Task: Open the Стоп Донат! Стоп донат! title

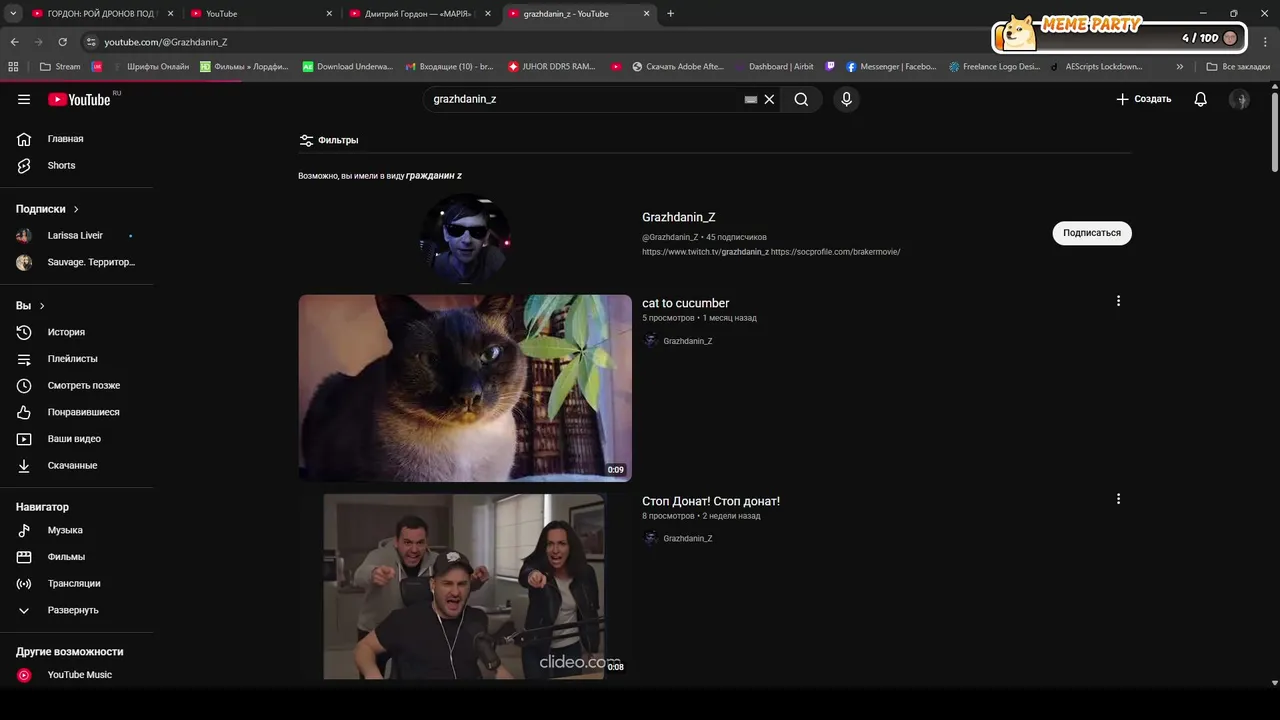Action: [x=711, y=501]
